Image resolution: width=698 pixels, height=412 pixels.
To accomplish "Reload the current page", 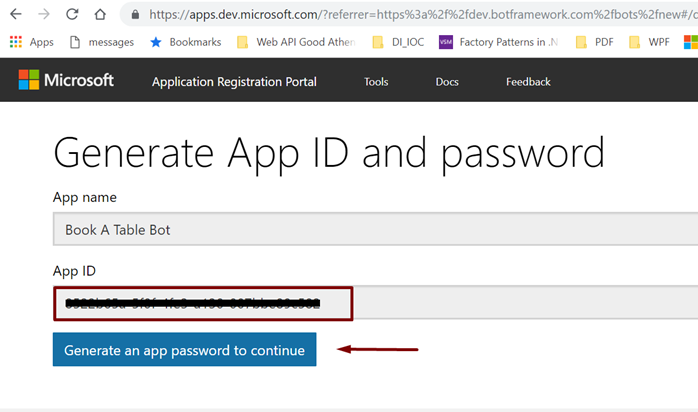I will coord(72,15).
